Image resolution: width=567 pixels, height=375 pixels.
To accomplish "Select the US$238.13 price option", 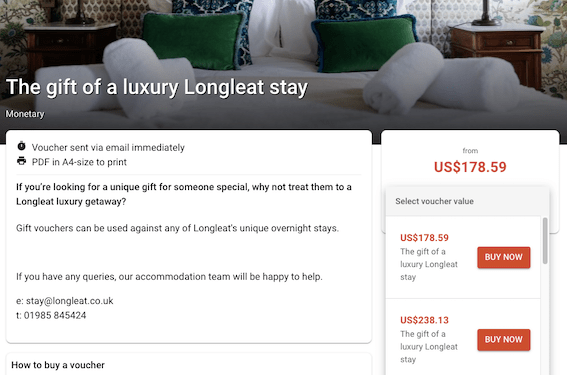I will pyautogui.click(x=424, y=320).
